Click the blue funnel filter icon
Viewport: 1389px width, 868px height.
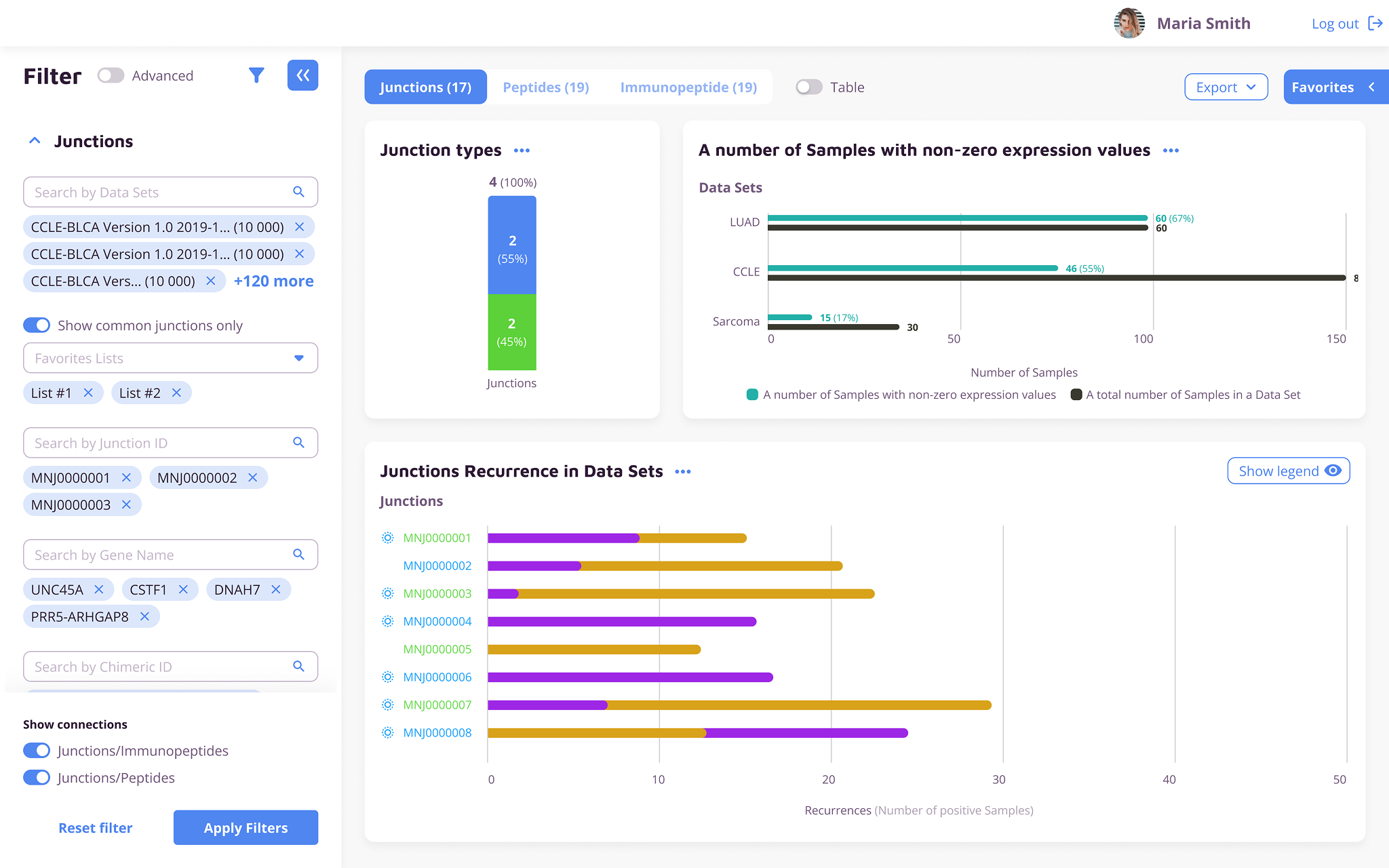(256, 75)
